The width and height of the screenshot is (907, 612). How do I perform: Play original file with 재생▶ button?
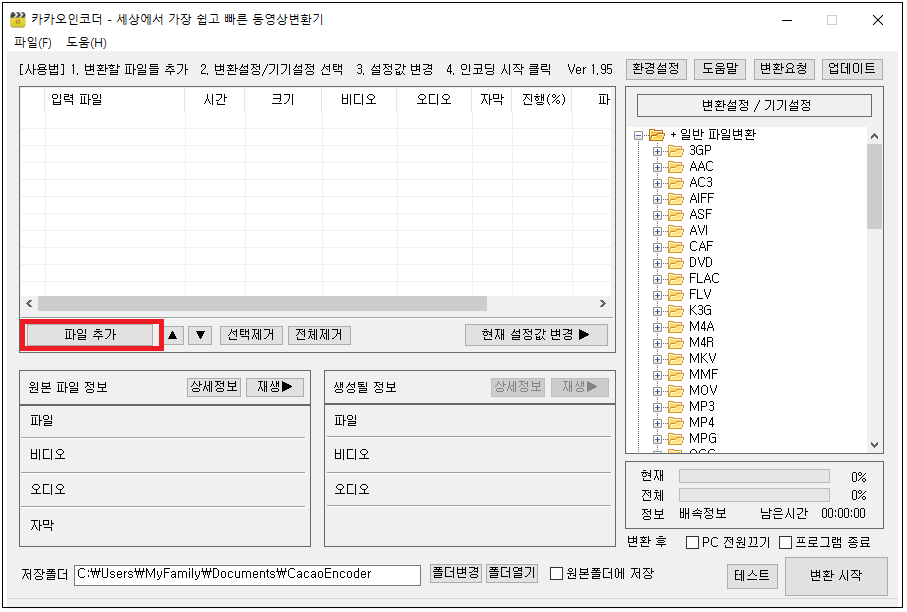coord(275,387)
